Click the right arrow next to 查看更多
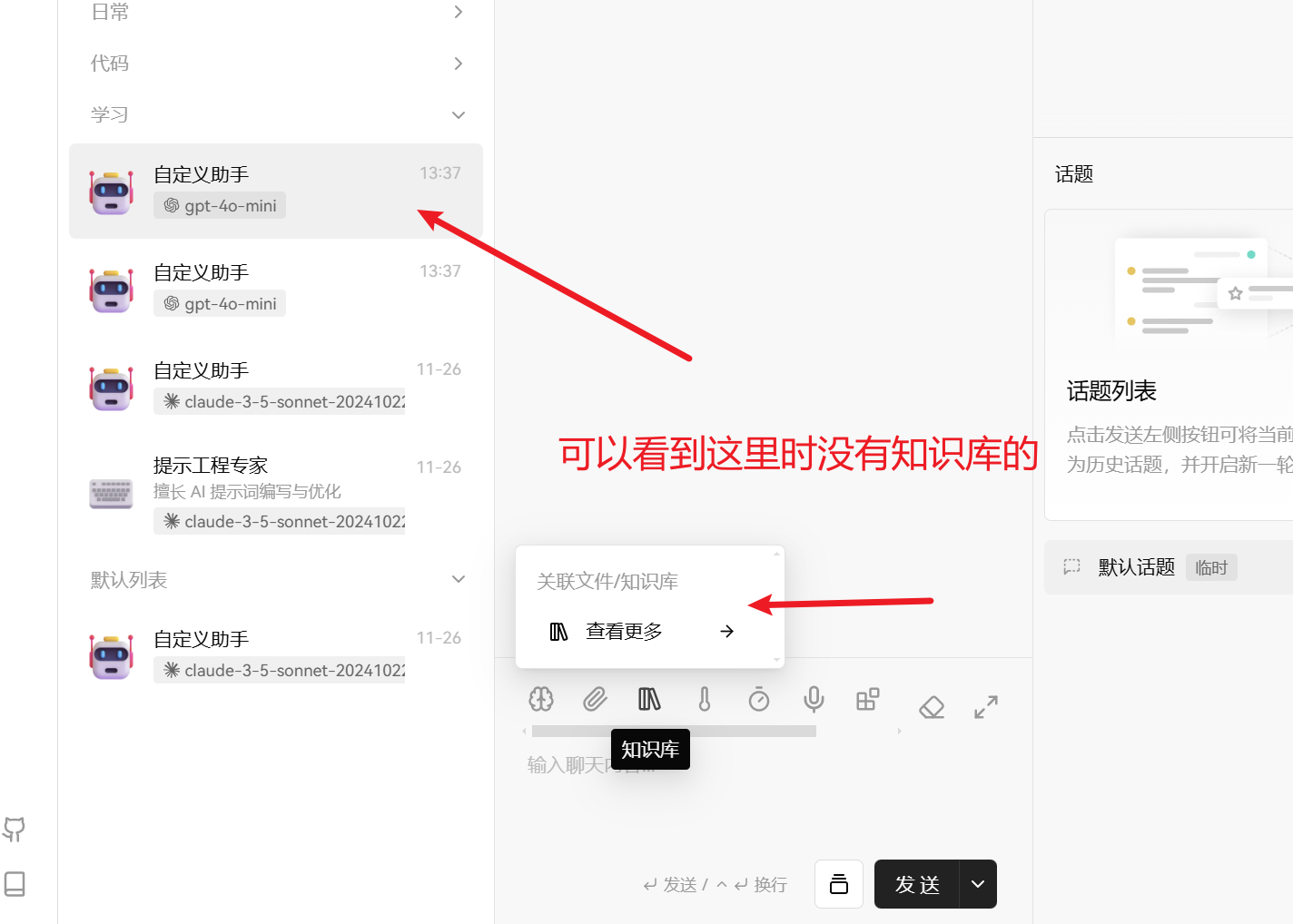Screen dimensions: 1293x924 [x=726, y=632]
